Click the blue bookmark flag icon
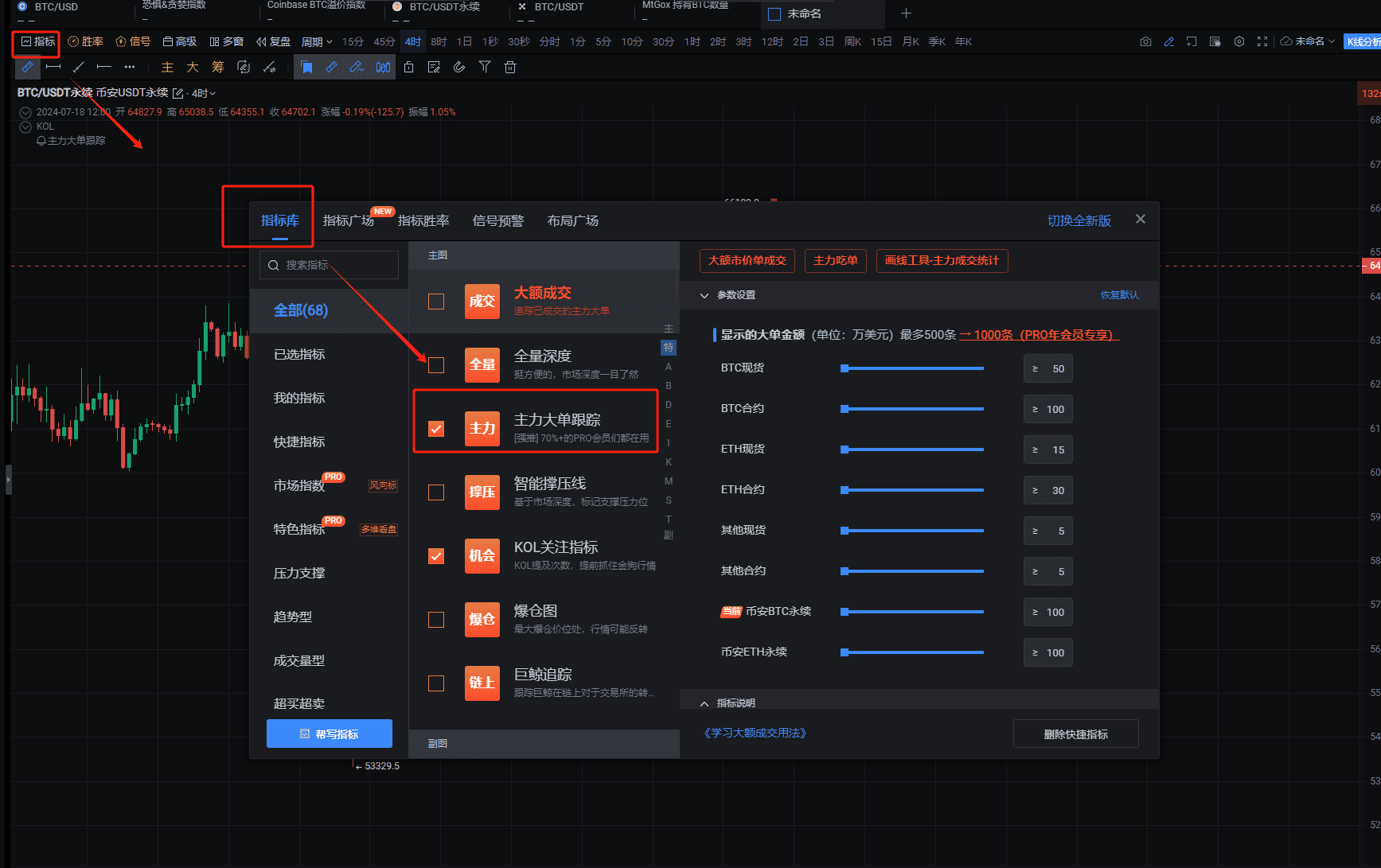The width and height of the screenshot is (1381, 868). (306, 68)
